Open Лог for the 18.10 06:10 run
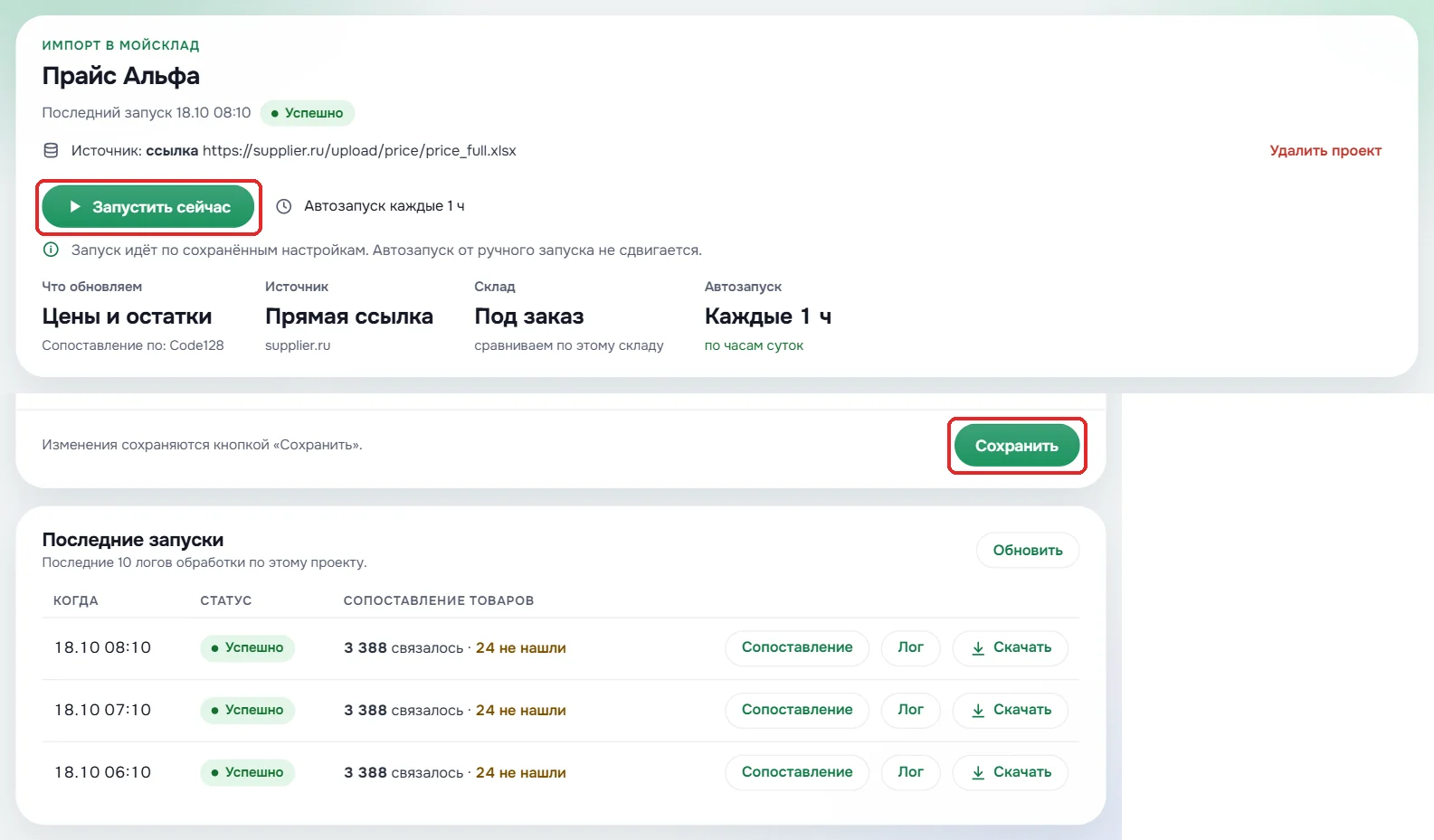Screen dimensions: 1434x840 [910, 772]
